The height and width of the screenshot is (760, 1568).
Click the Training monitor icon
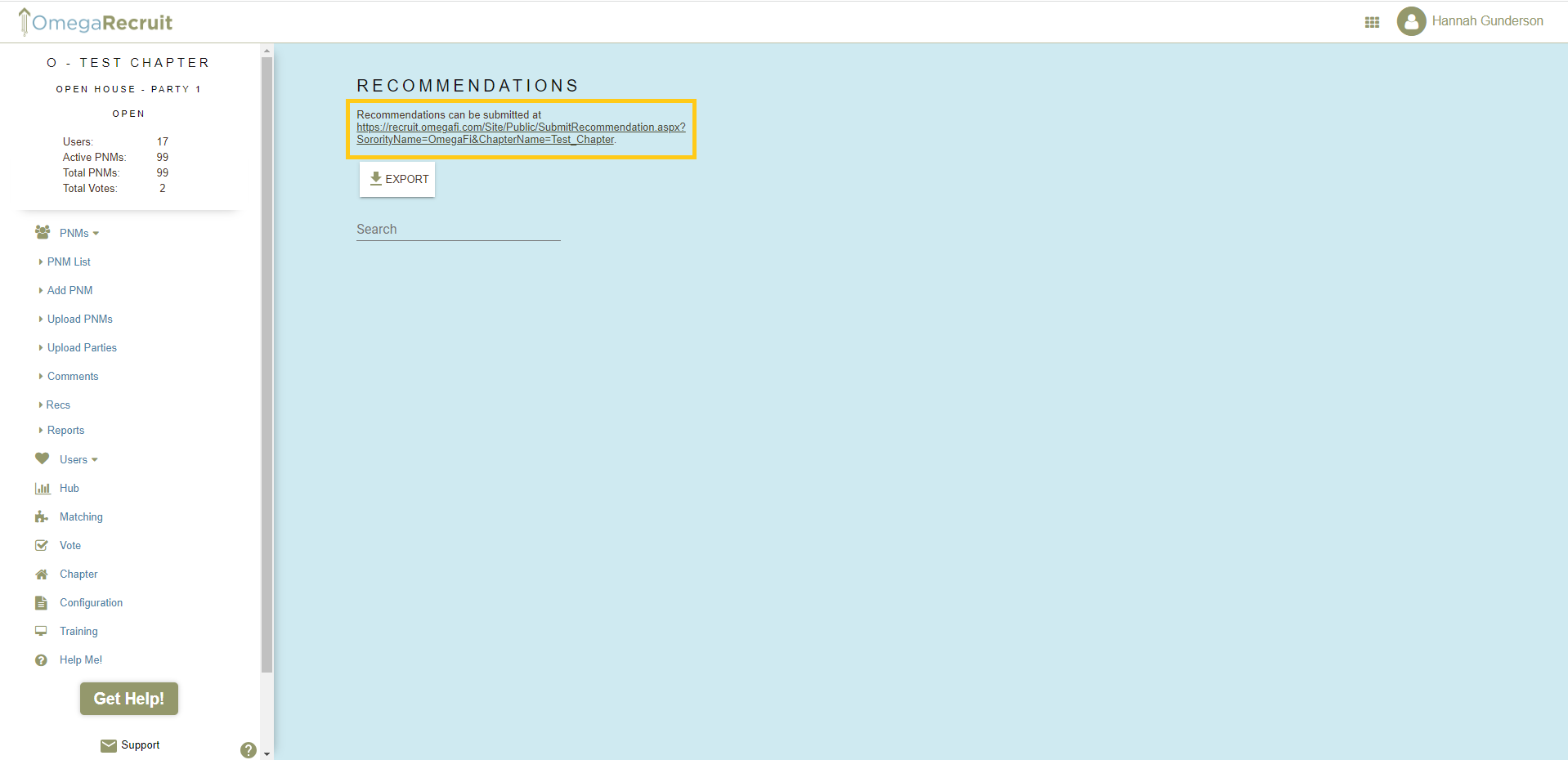(x=42, y=631)
